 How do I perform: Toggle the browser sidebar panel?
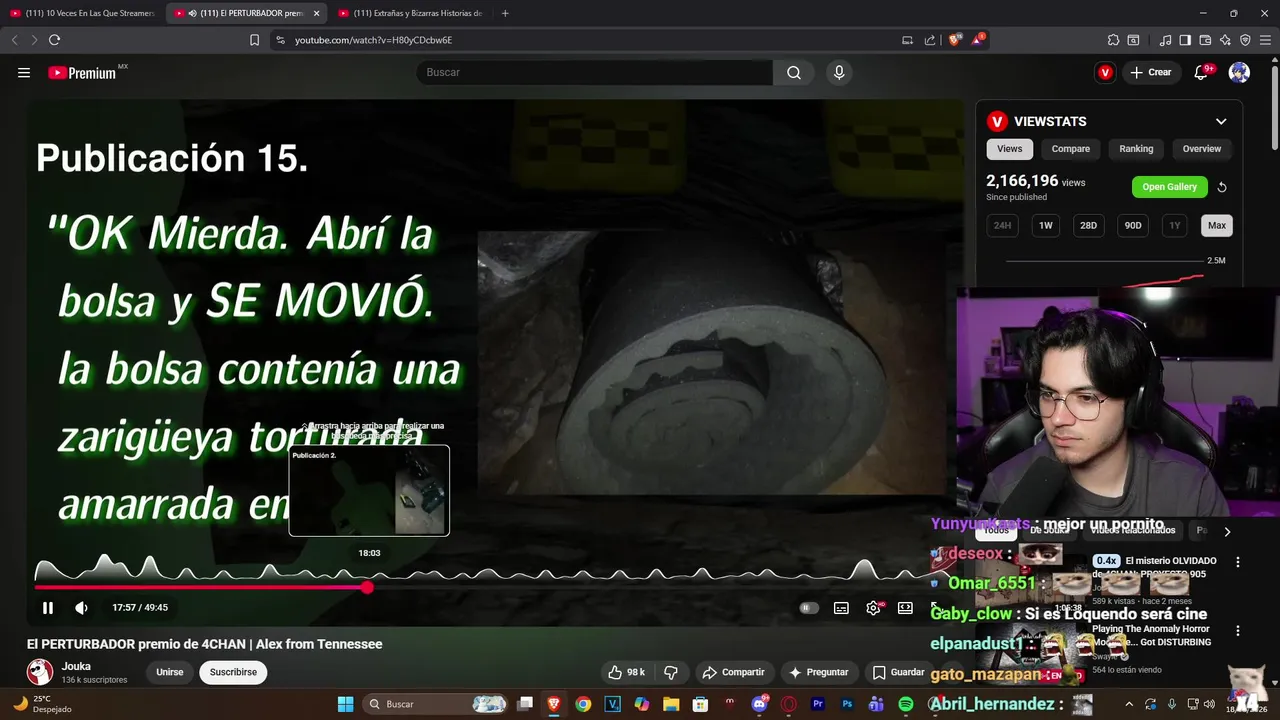click(1185, 40)
